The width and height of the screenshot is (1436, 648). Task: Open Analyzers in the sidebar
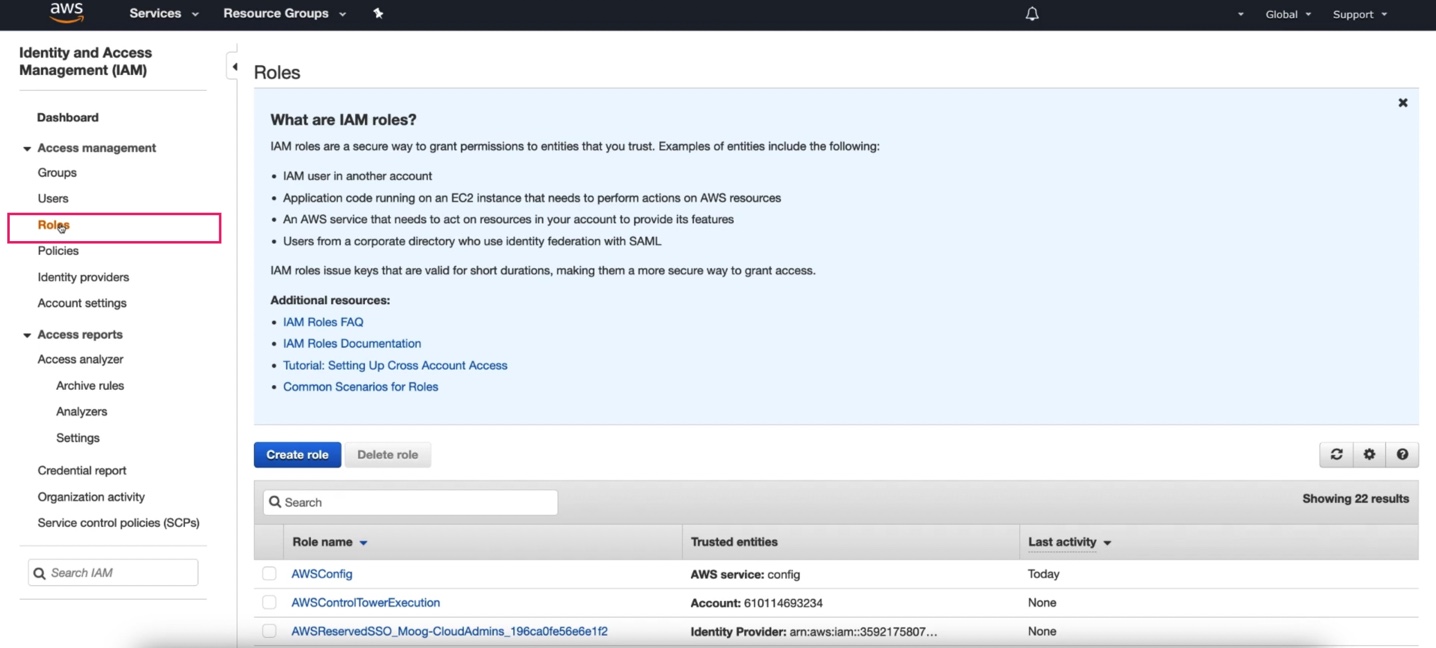(x=81, y=411)
